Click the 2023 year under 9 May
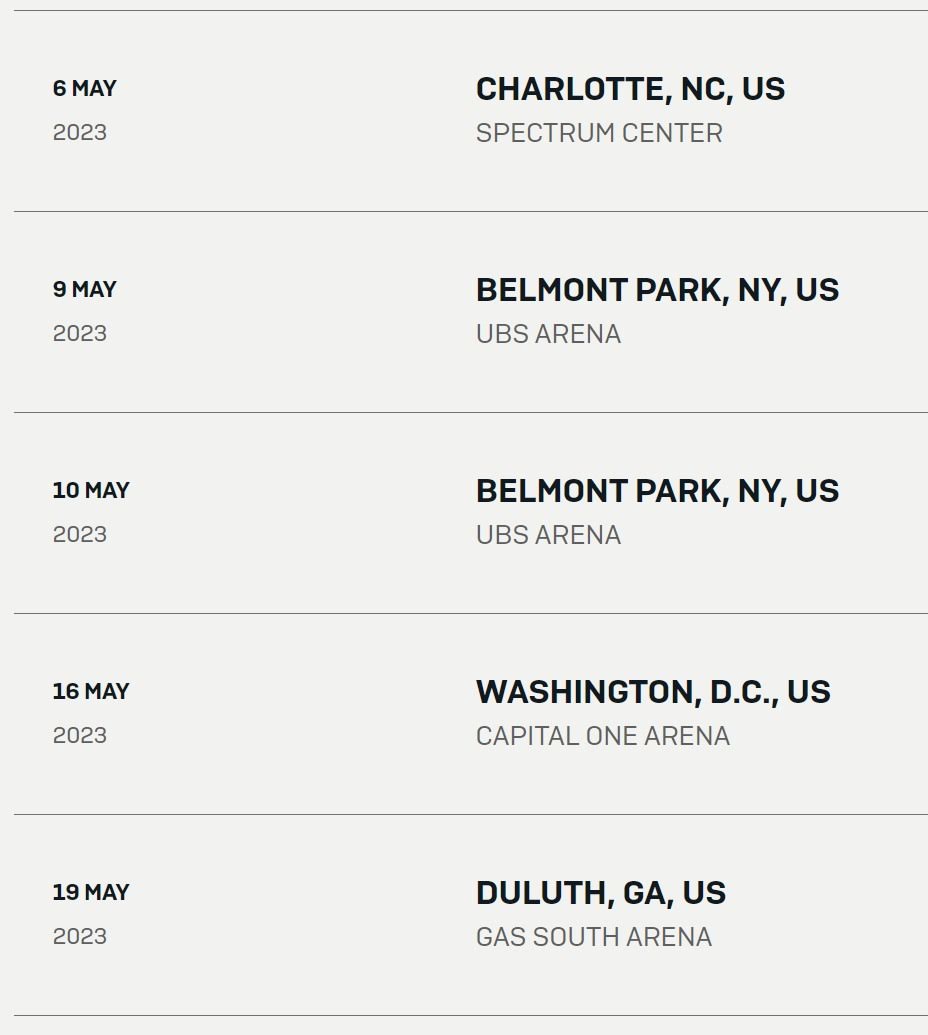 pyautogui.click(x=80, y=333)
